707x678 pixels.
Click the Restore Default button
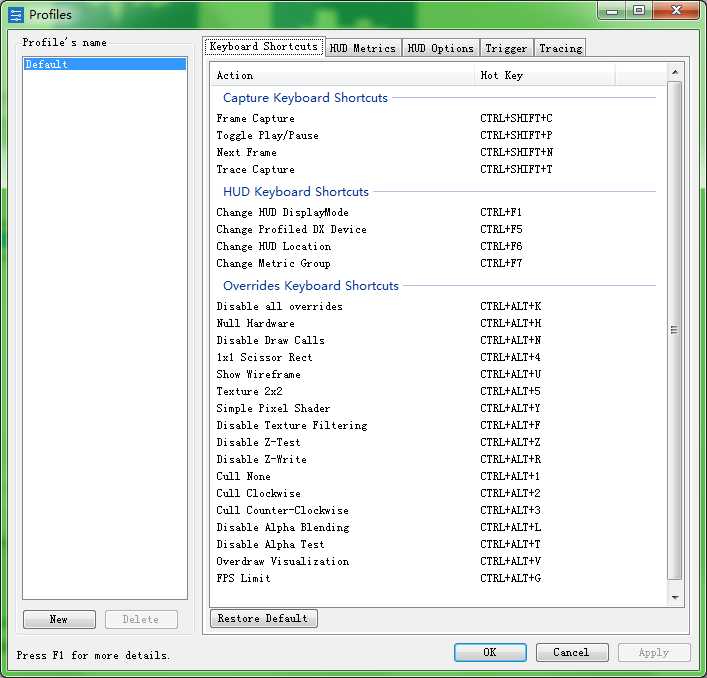pyautogui.click(x=264, y=618)
